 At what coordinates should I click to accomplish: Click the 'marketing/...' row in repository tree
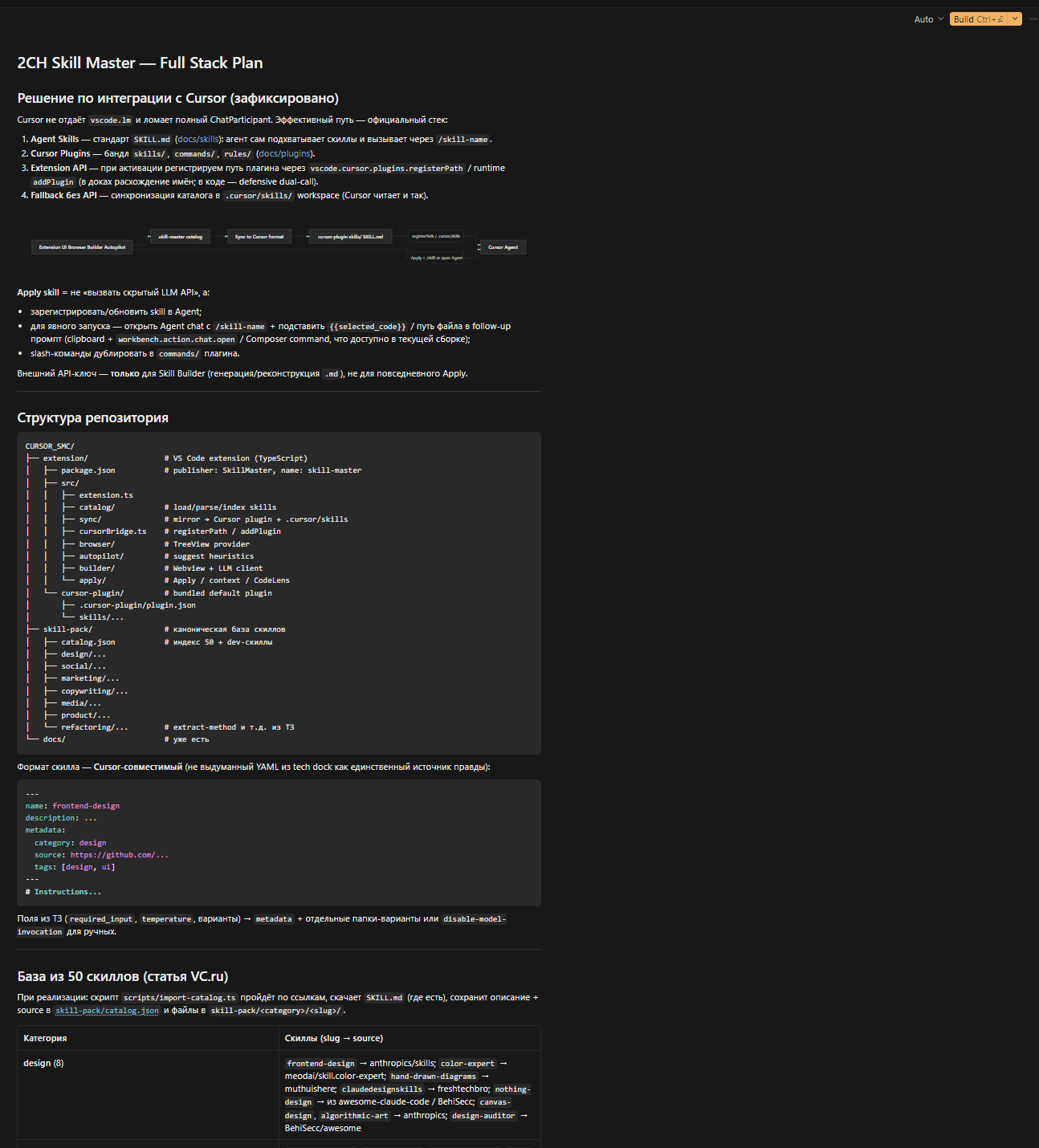click(x=90, y=678)
